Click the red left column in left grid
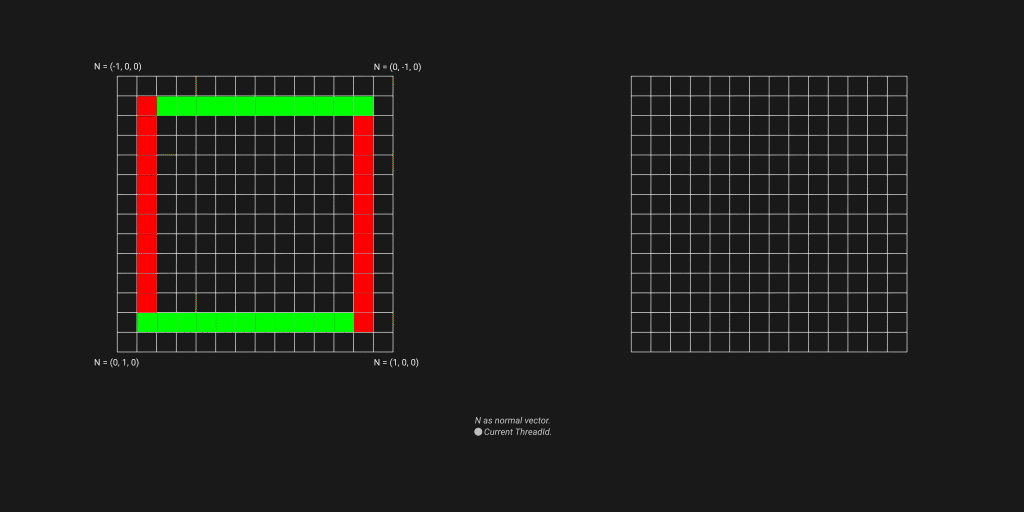The image size is (1024, 512). [x=147, y=204]
